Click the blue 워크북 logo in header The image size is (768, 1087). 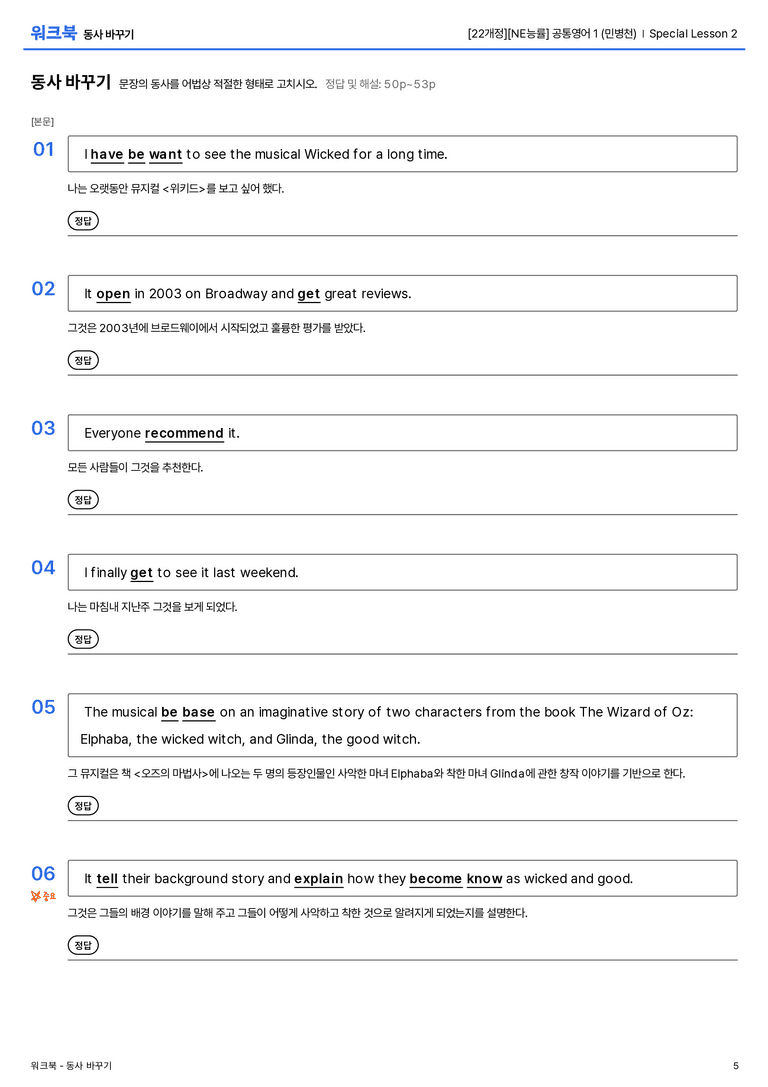click(x=53, y=33)
